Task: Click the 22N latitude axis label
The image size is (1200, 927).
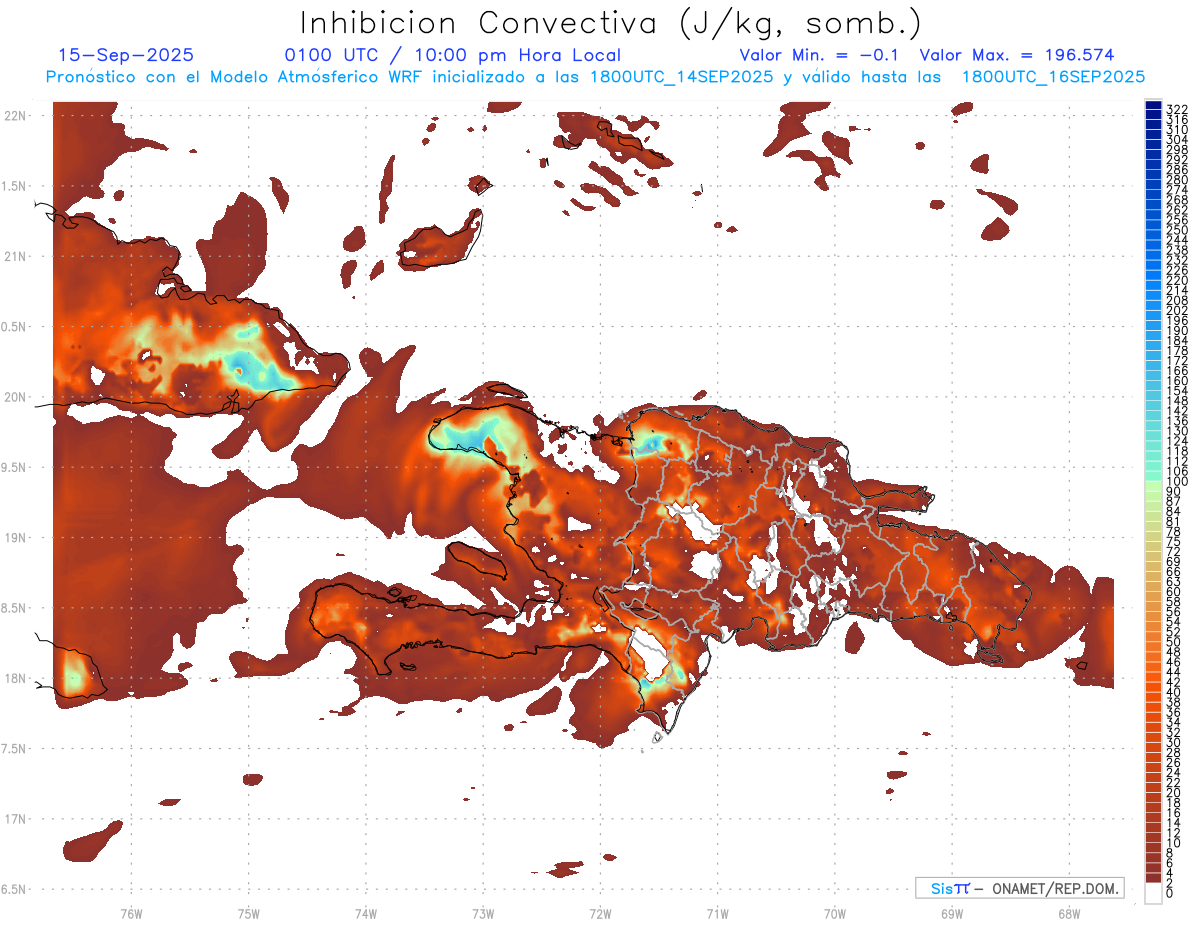Action: pyautogui.click(x=16, y=116)
